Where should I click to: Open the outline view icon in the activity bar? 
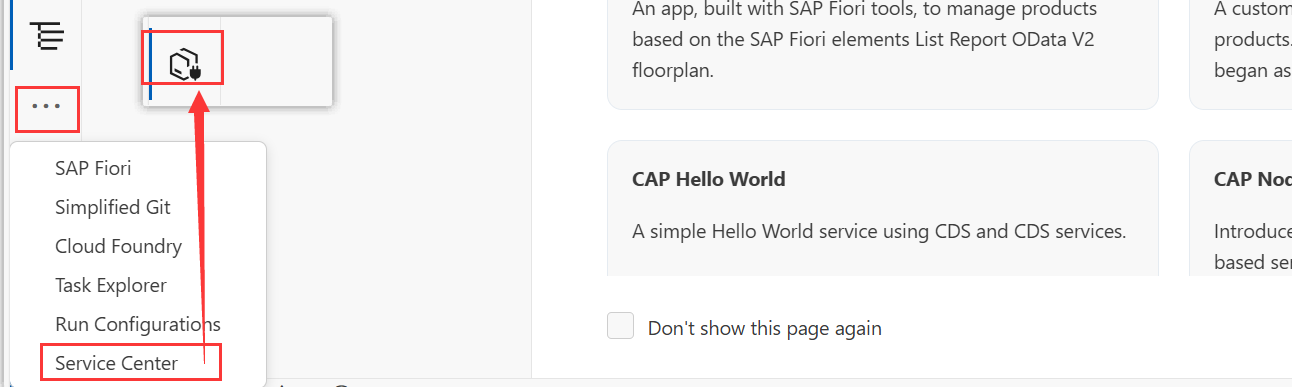[47, 35]
